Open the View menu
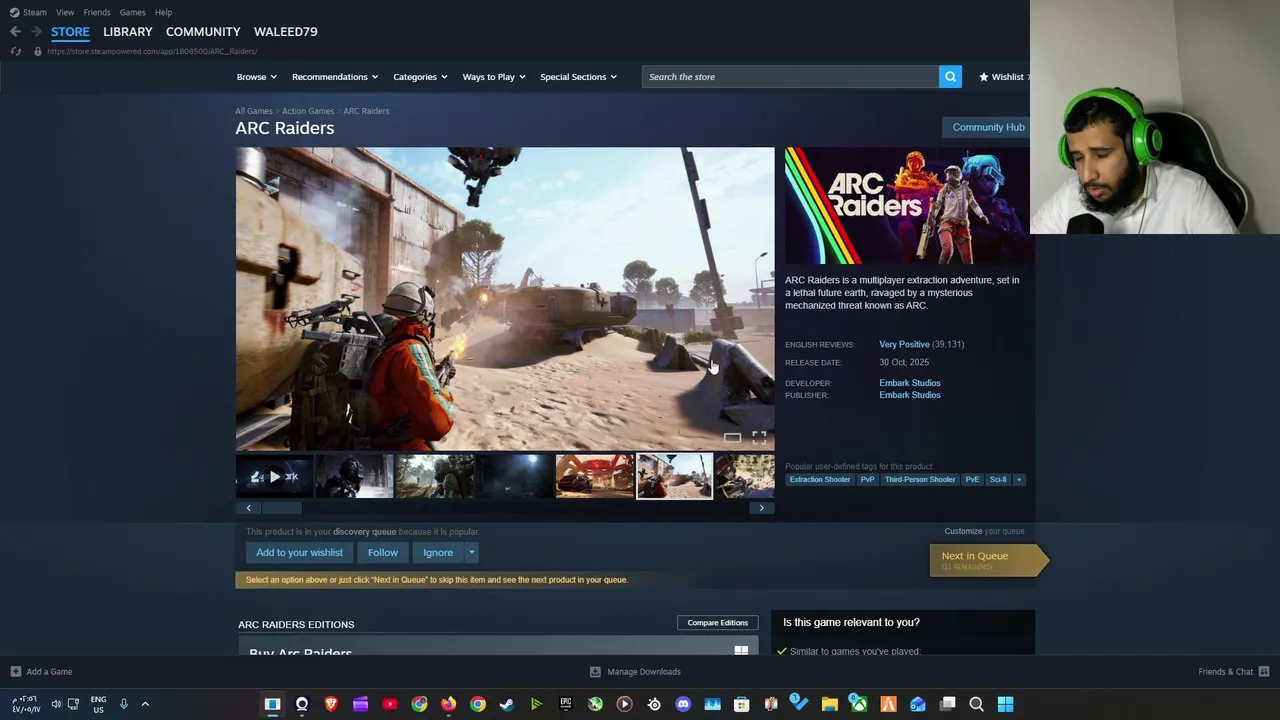Image resolution: width=1280 pixels, height=720 pixels. pyautogui.click(x=65, y=12)
